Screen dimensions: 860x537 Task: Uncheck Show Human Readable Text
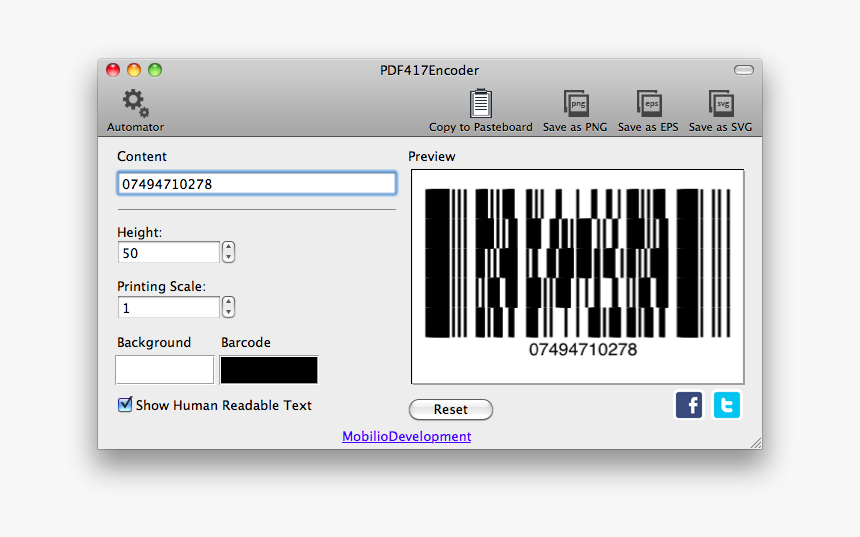(125, 405)
